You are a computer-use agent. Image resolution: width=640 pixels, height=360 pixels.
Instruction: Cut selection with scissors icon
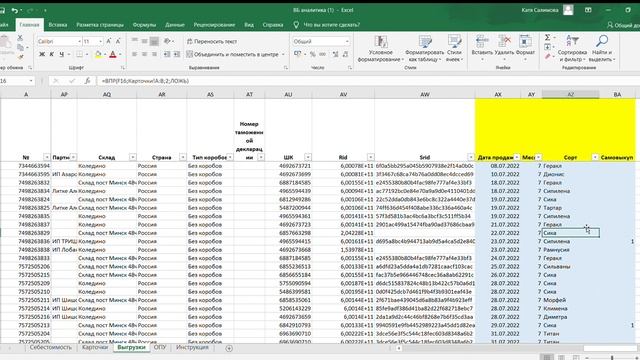pyautogui.click(x=20, y=38)
